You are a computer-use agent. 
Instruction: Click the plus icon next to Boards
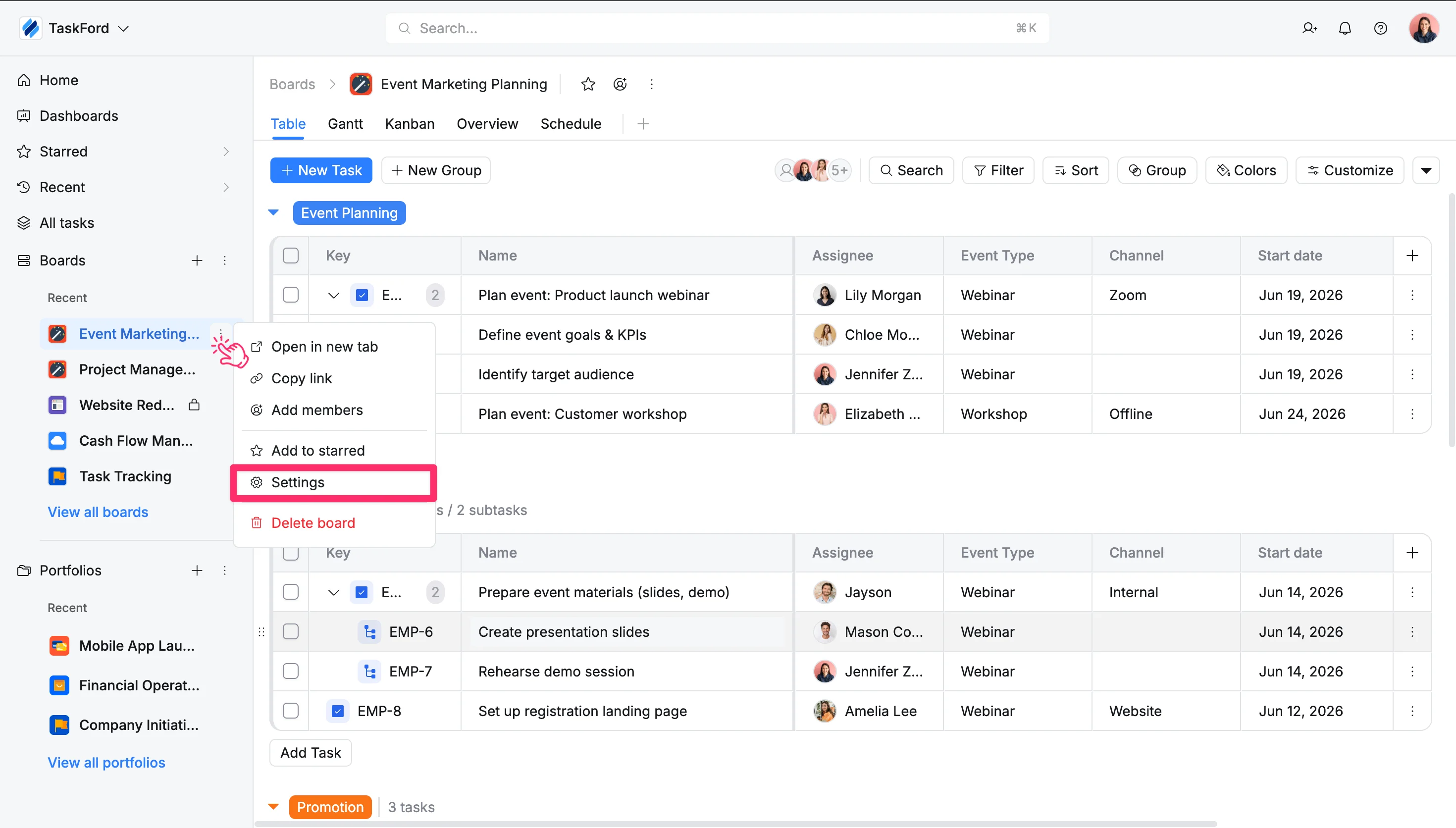click(197, 260)
